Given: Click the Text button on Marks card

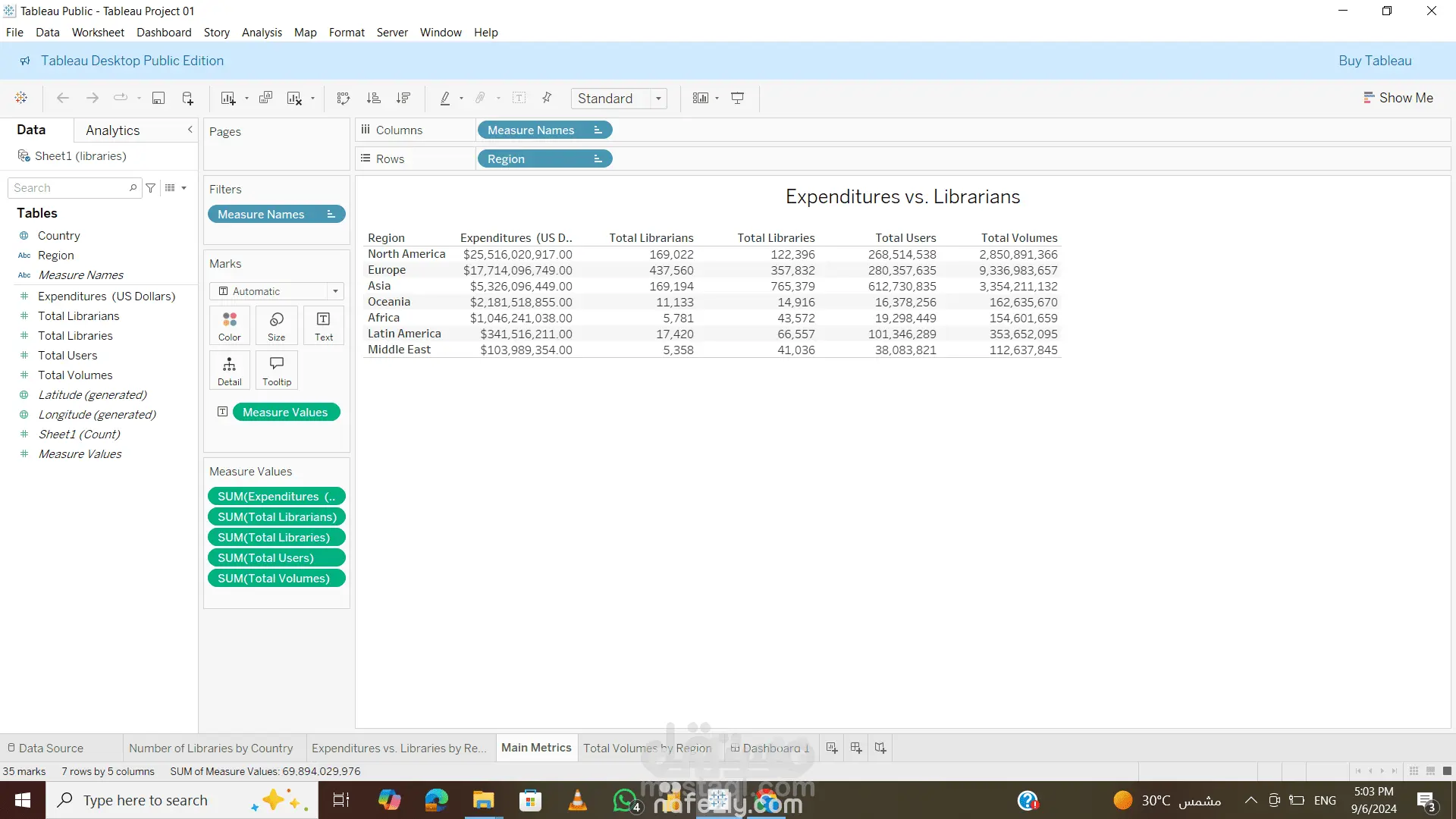Looking at the screenshot, I should [324, 326].
